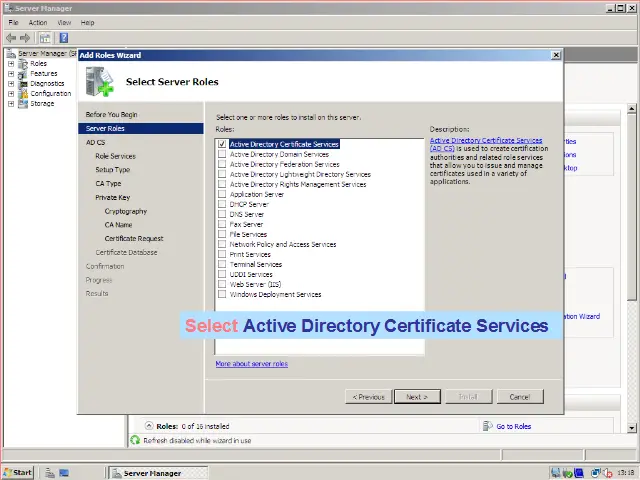Collapse the Roles summary section chevron
This screenshot has height=480, width=640.
pos(149,426)
